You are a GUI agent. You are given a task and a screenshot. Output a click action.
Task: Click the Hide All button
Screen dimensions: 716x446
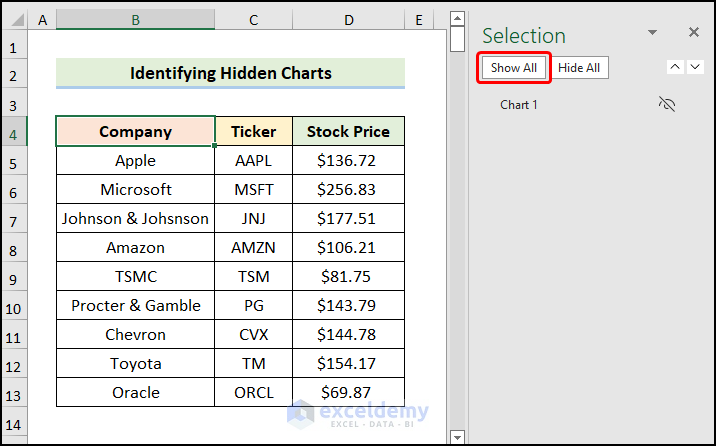(x=579, y=68)
